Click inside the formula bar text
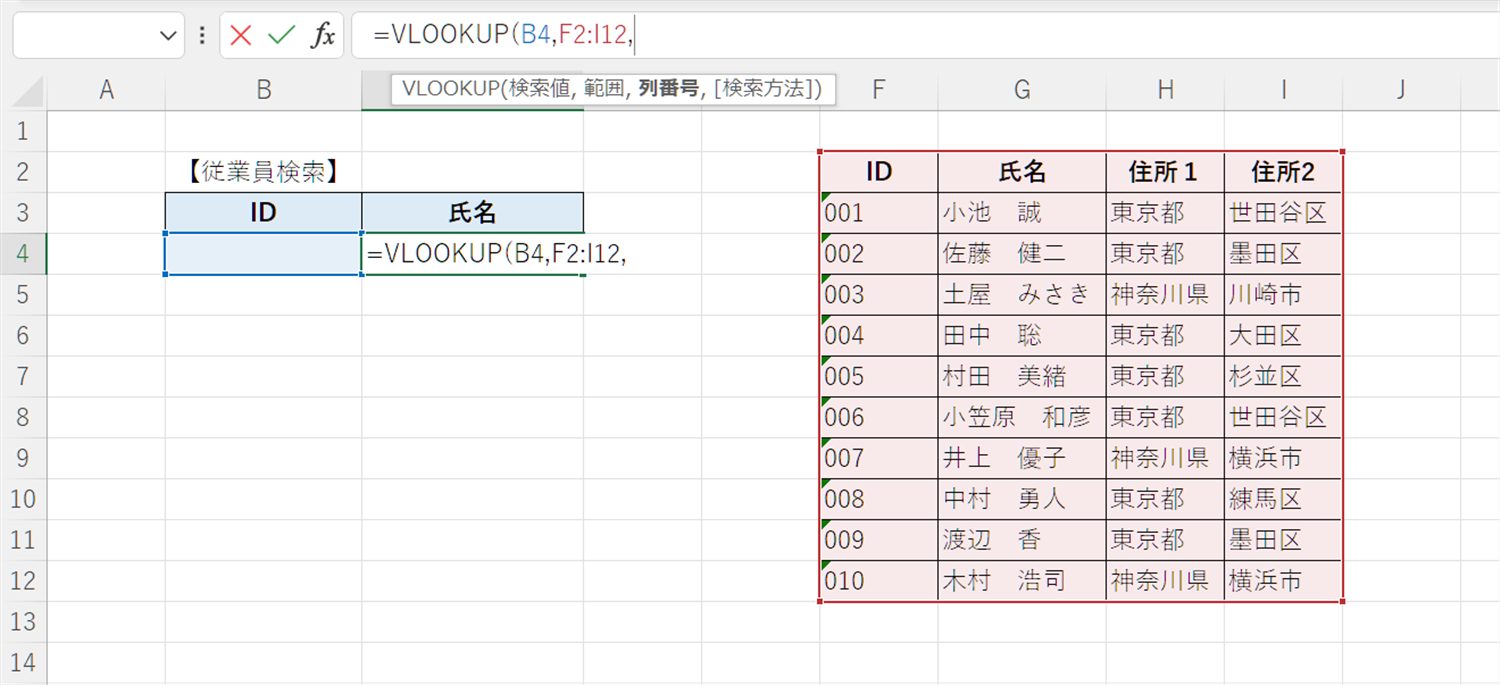Screen dimensions: 1500x685 click(900, 36)
